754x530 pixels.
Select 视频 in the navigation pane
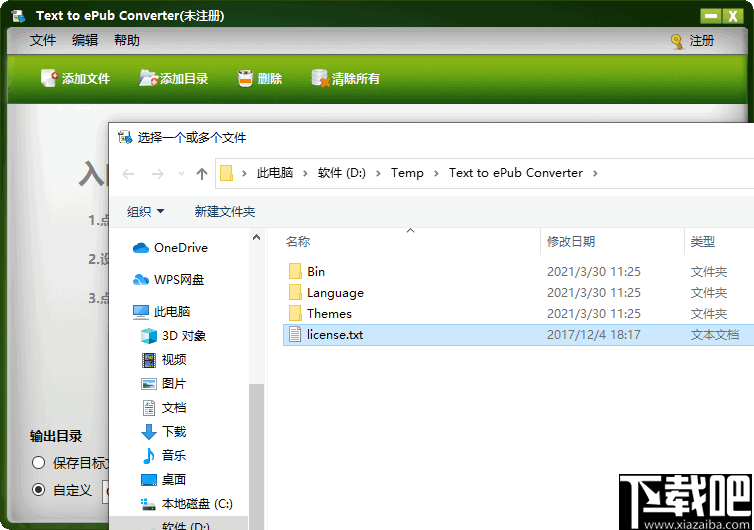(x=163, y=360)
